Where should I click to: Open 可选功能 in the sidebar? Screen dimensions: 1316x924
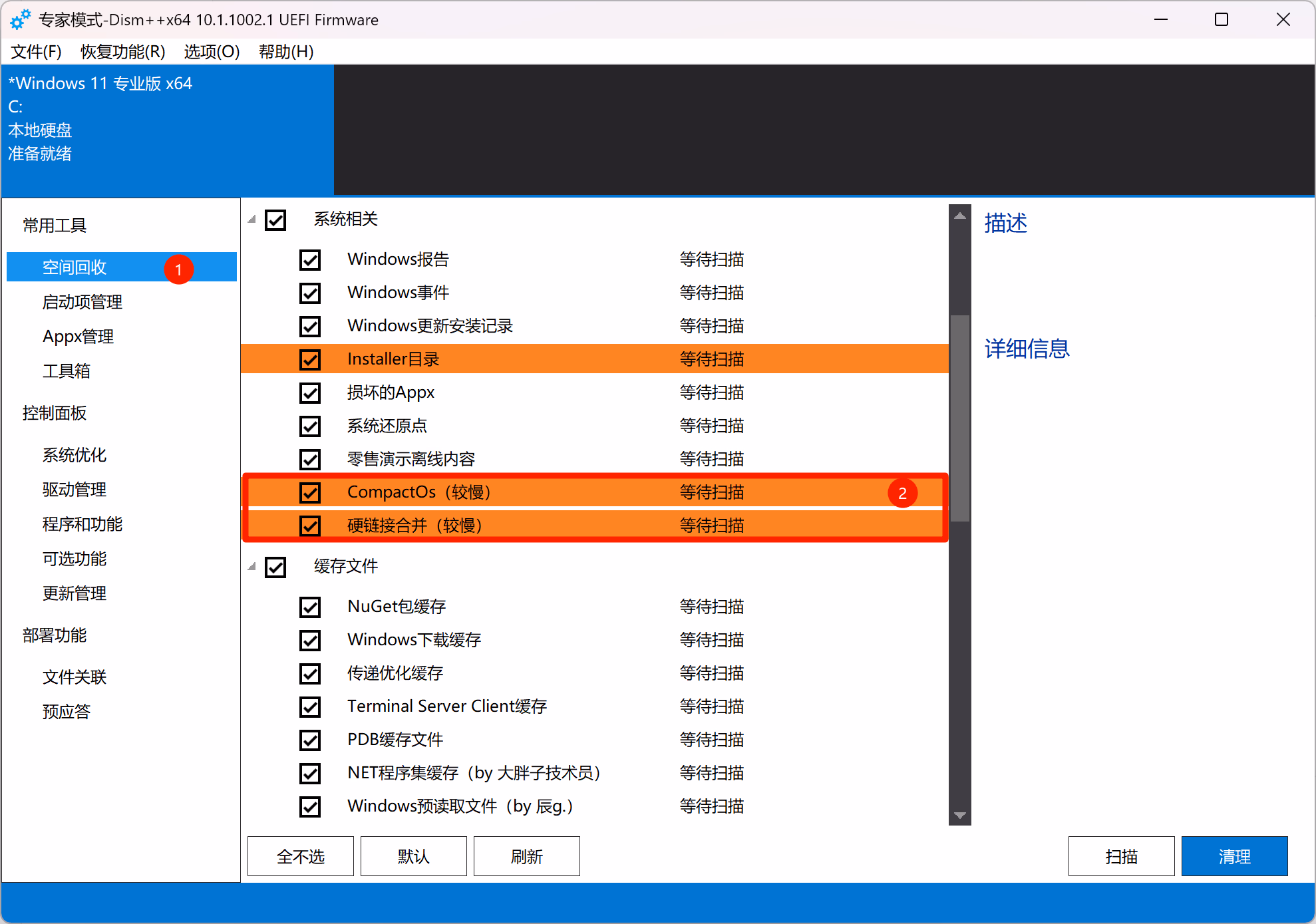75,559
